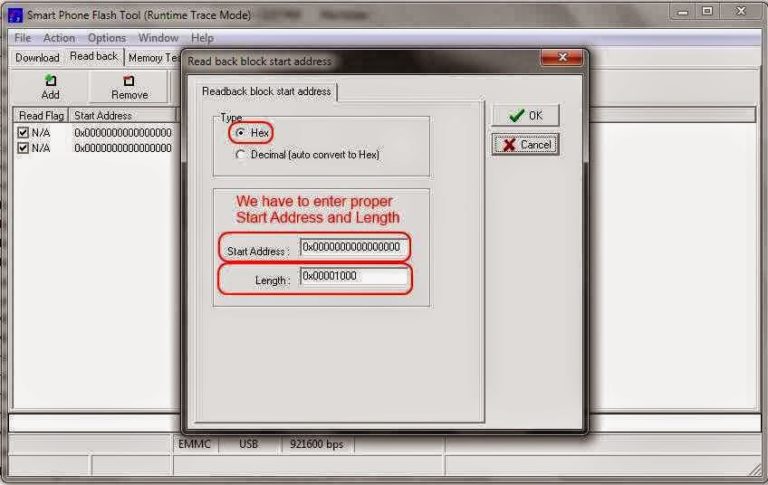Click the Read Flag column header

click(x=41, y=116)
